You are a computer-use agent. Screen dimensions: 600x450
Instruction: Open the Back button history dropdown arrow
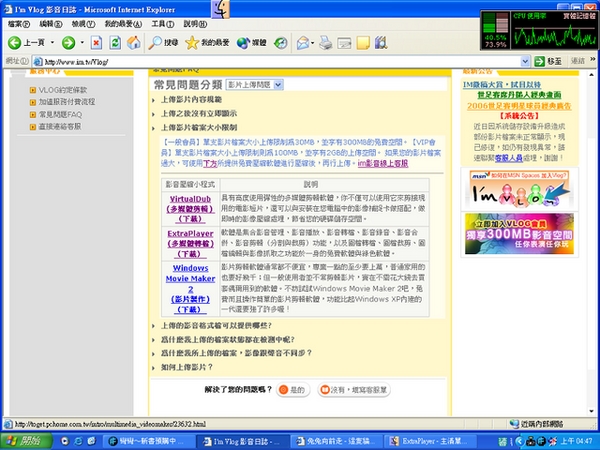coord(52,42)
